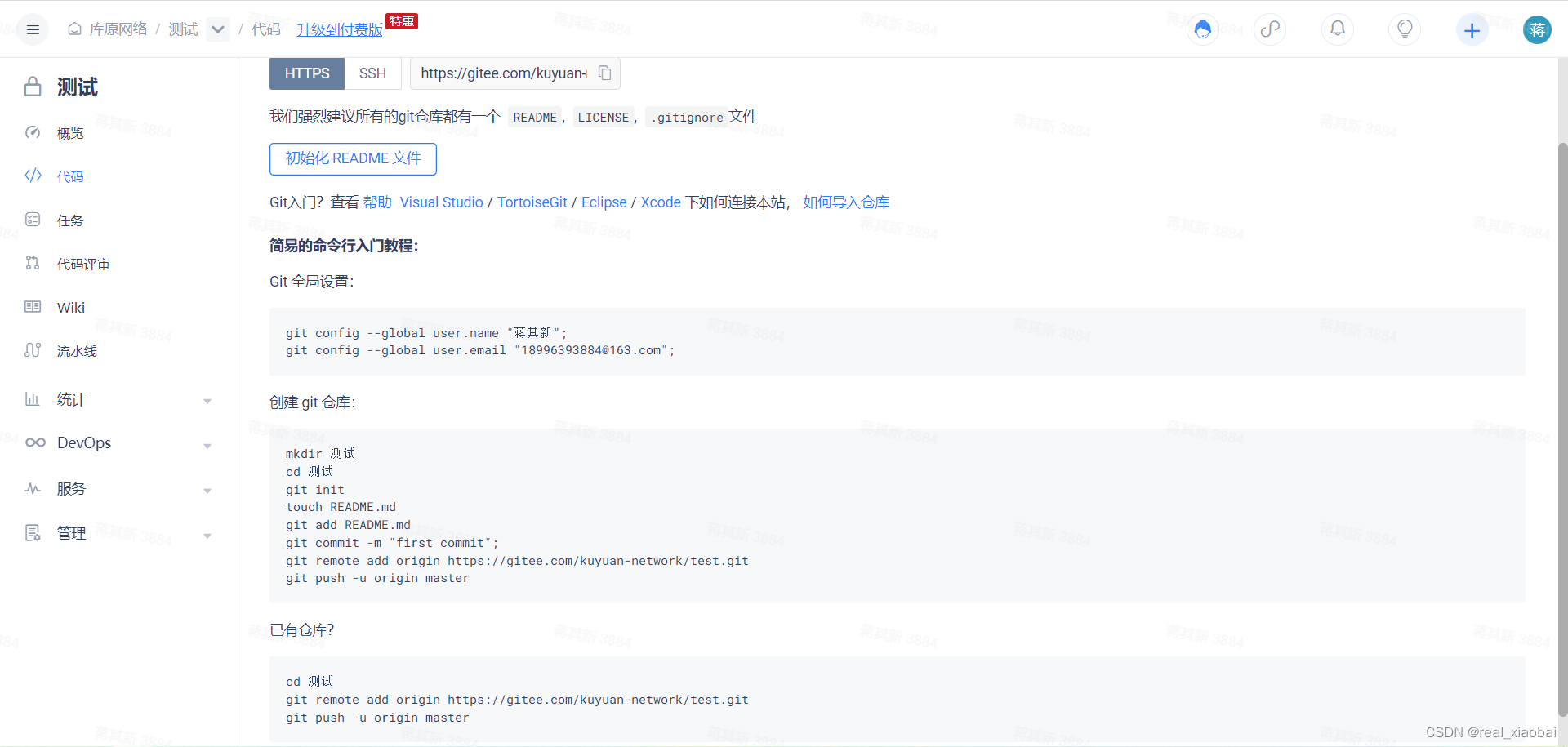The height and width of the screenshot is (747, 1568).
Task: Open the TortoiseGit guide link
Action: (532, 202)
